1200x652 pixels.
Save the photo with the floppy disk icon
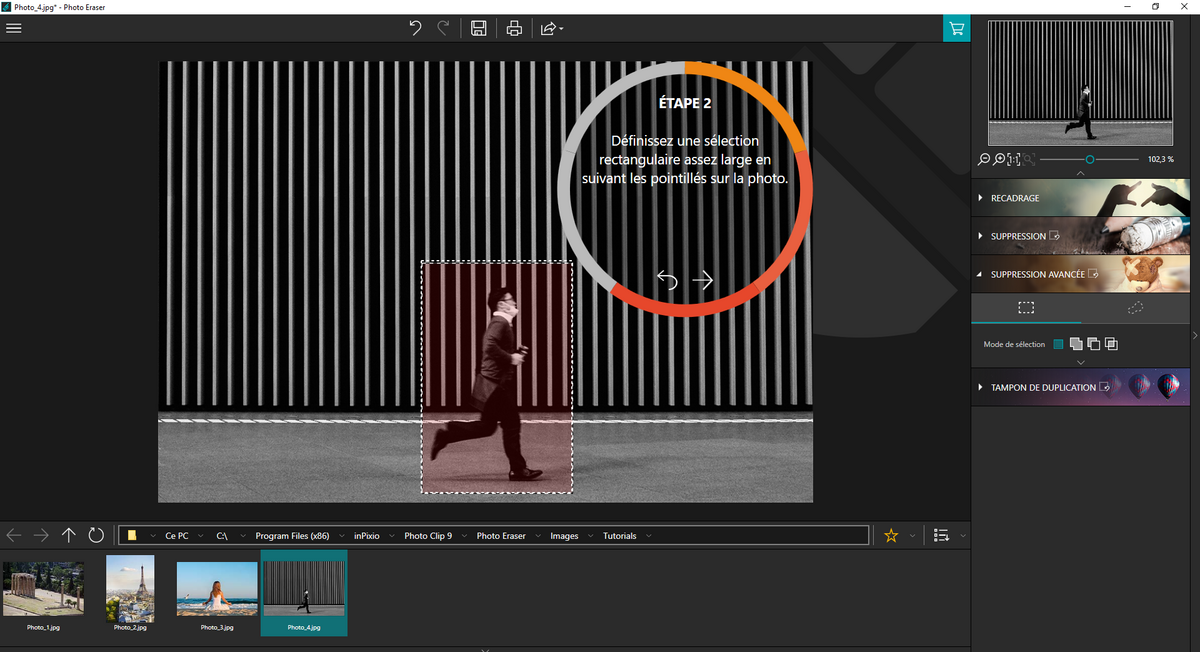click(x=479, y=28)
